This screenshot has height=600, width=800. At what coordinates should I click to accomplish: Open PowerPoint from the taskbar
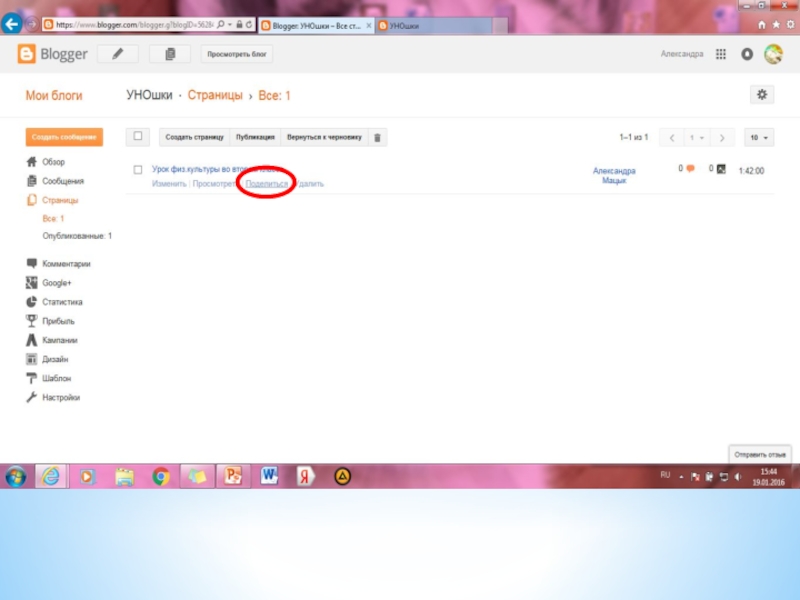(233, 476)
